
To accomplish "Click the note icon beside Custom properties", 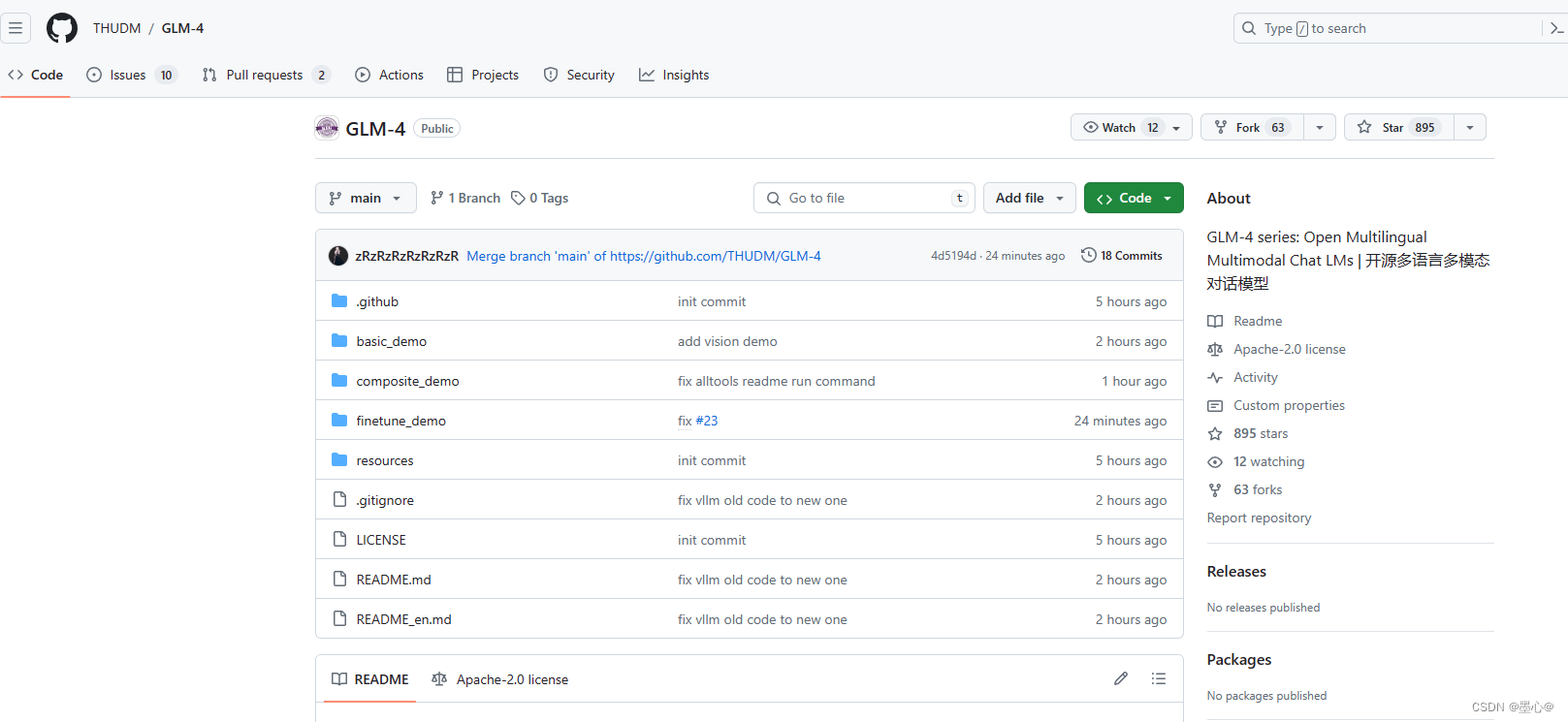I will click(1215, 406).
